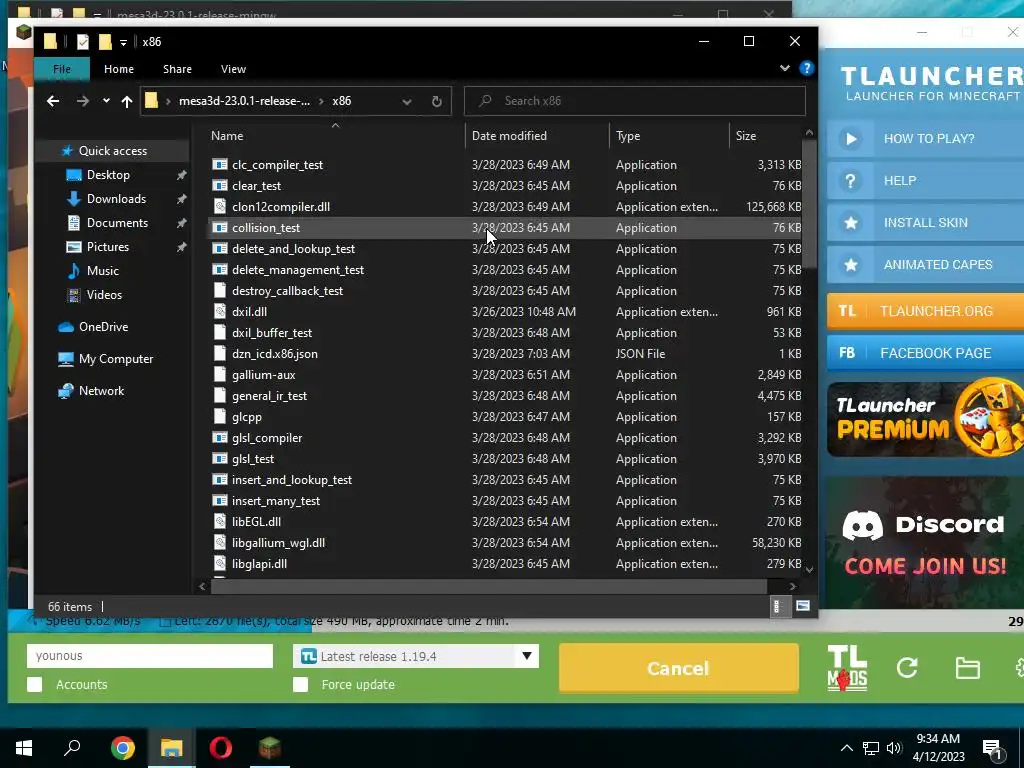Expand address bar history dropdown
This screenshot has height=768, width=1024.
pos(407,101)
